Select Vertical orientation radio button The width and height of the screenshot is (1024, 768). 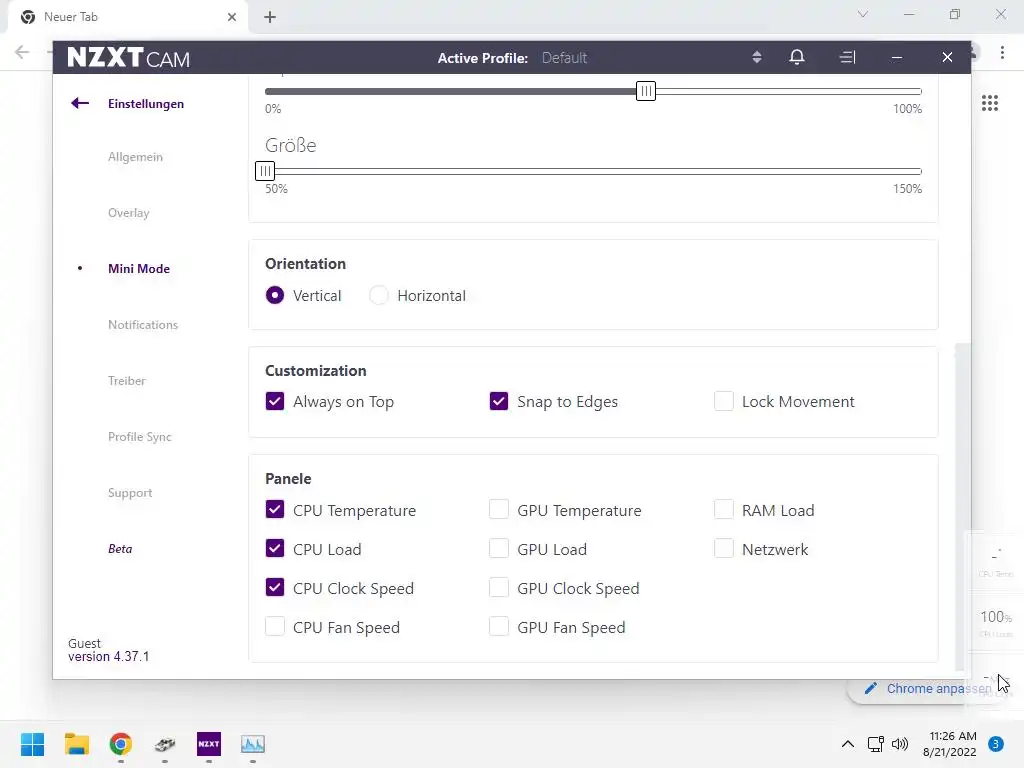point(275,295)
